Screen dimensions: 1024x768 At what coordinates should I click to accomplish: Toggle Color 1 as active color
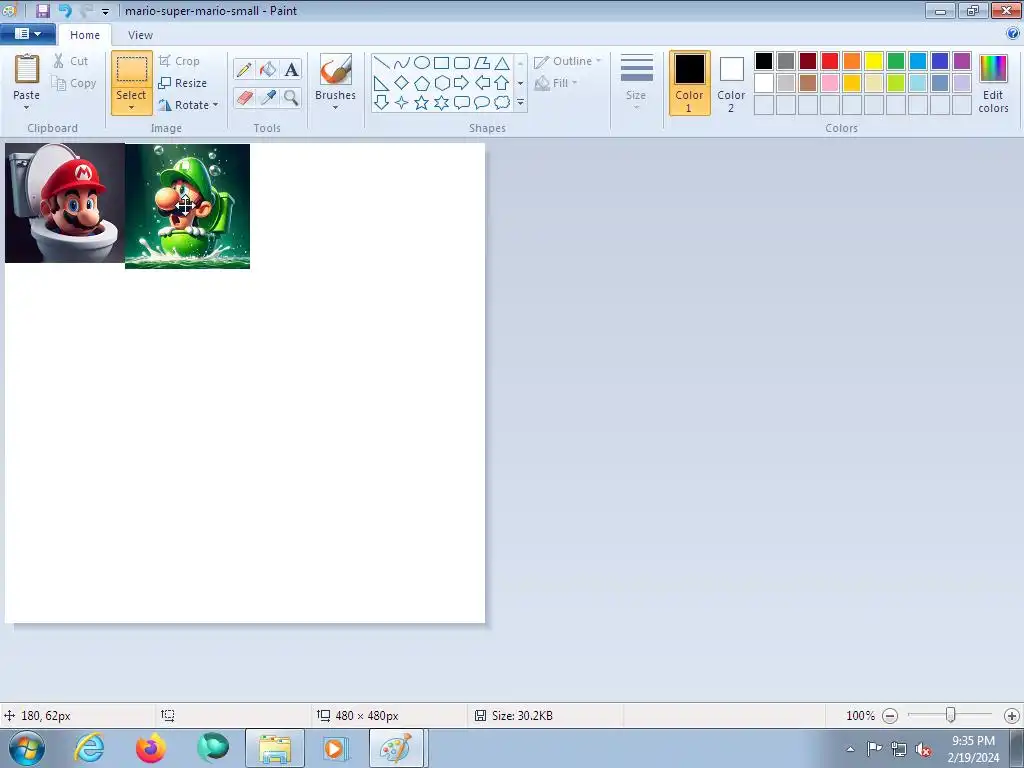[x=690, y=83]
